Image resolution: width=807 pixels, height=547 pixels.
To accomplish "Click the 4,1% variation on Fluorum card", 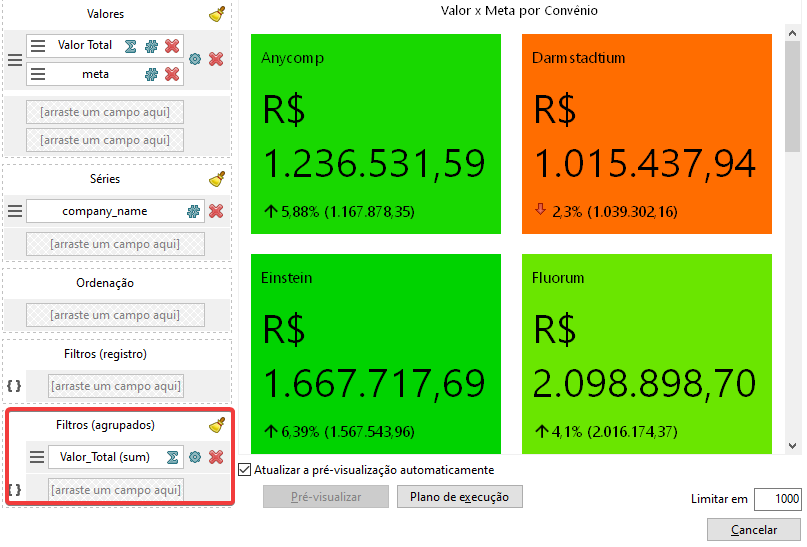I will [567, 431].
